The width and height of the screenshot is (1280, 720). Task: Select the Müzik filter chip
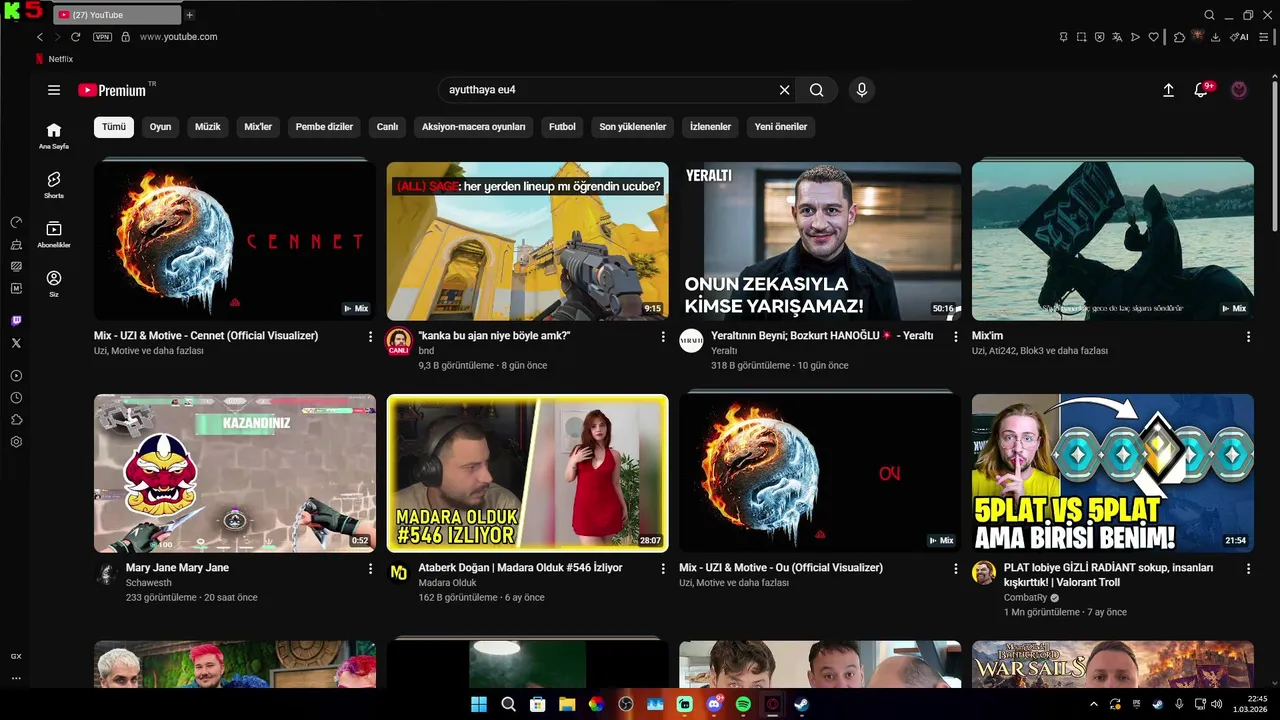coord(208,127)
